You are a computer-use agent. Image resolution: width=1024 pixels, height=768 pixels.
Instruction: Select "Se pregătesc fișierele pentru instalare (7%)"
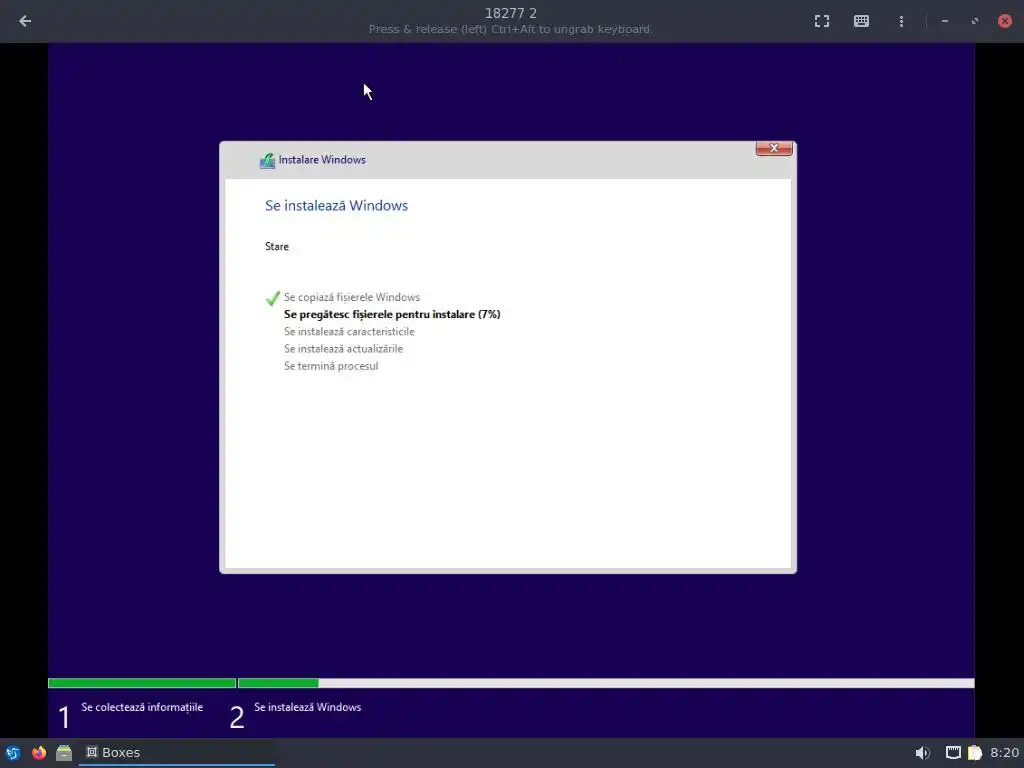[x=392, y=314]
